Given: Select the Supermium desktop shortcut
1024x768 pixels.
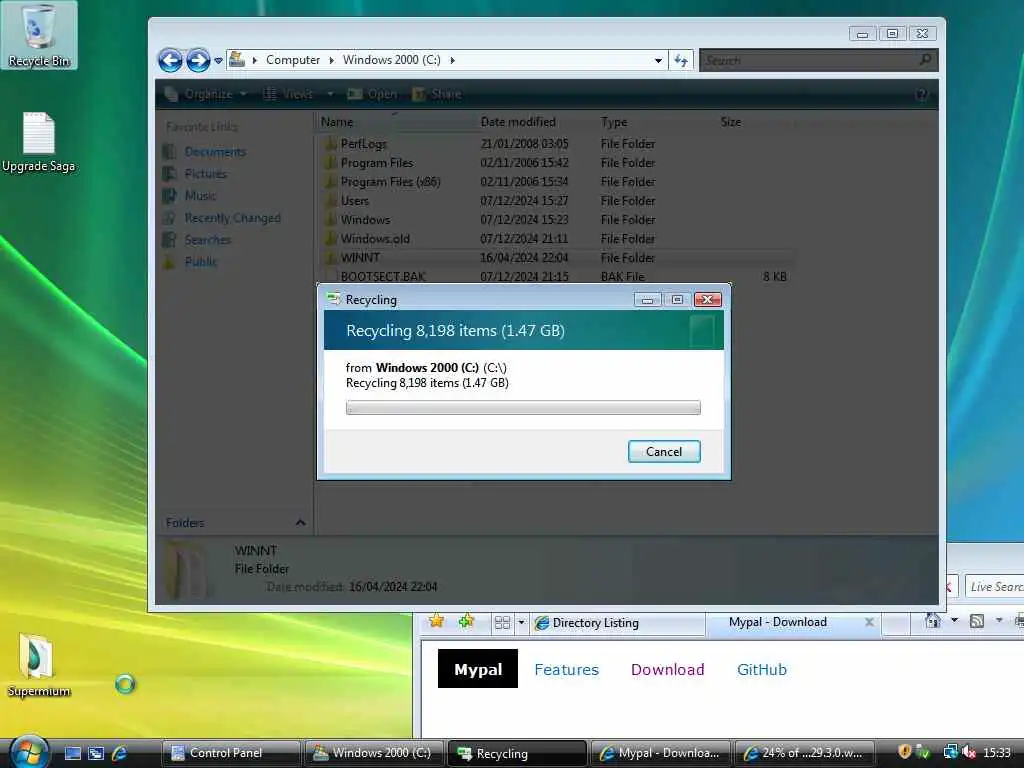Looking at the screenshot, I should click(39, 665).
